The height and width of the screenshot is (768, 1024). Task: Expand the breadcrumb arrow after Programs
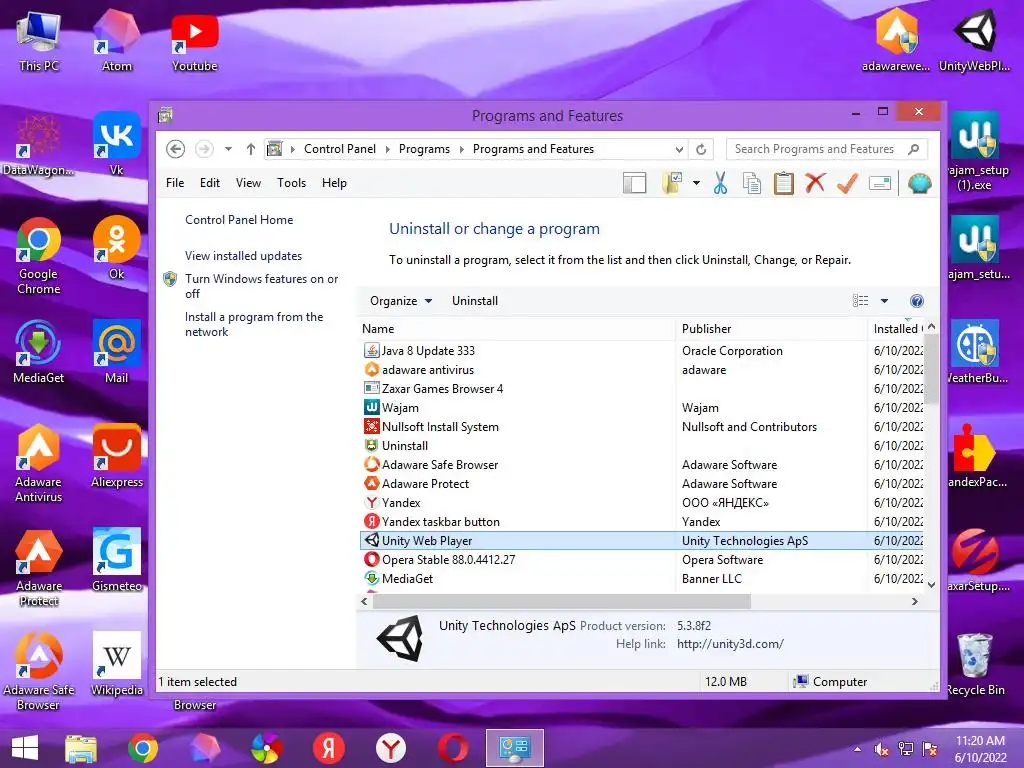click(x=461, y=150)
